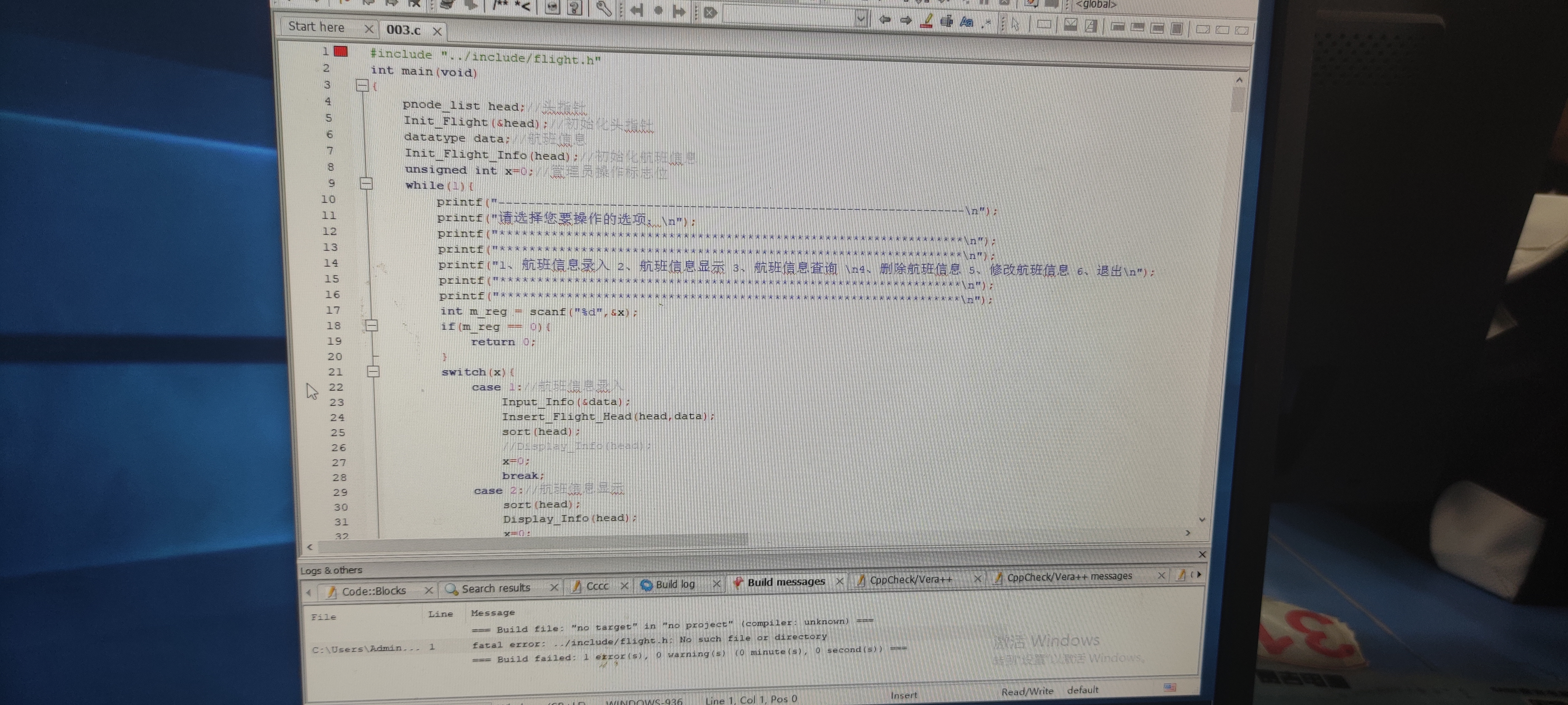Click the rectangle instruction block icon
This screenshot has height=705, width=1568.
click(1043, 25)
